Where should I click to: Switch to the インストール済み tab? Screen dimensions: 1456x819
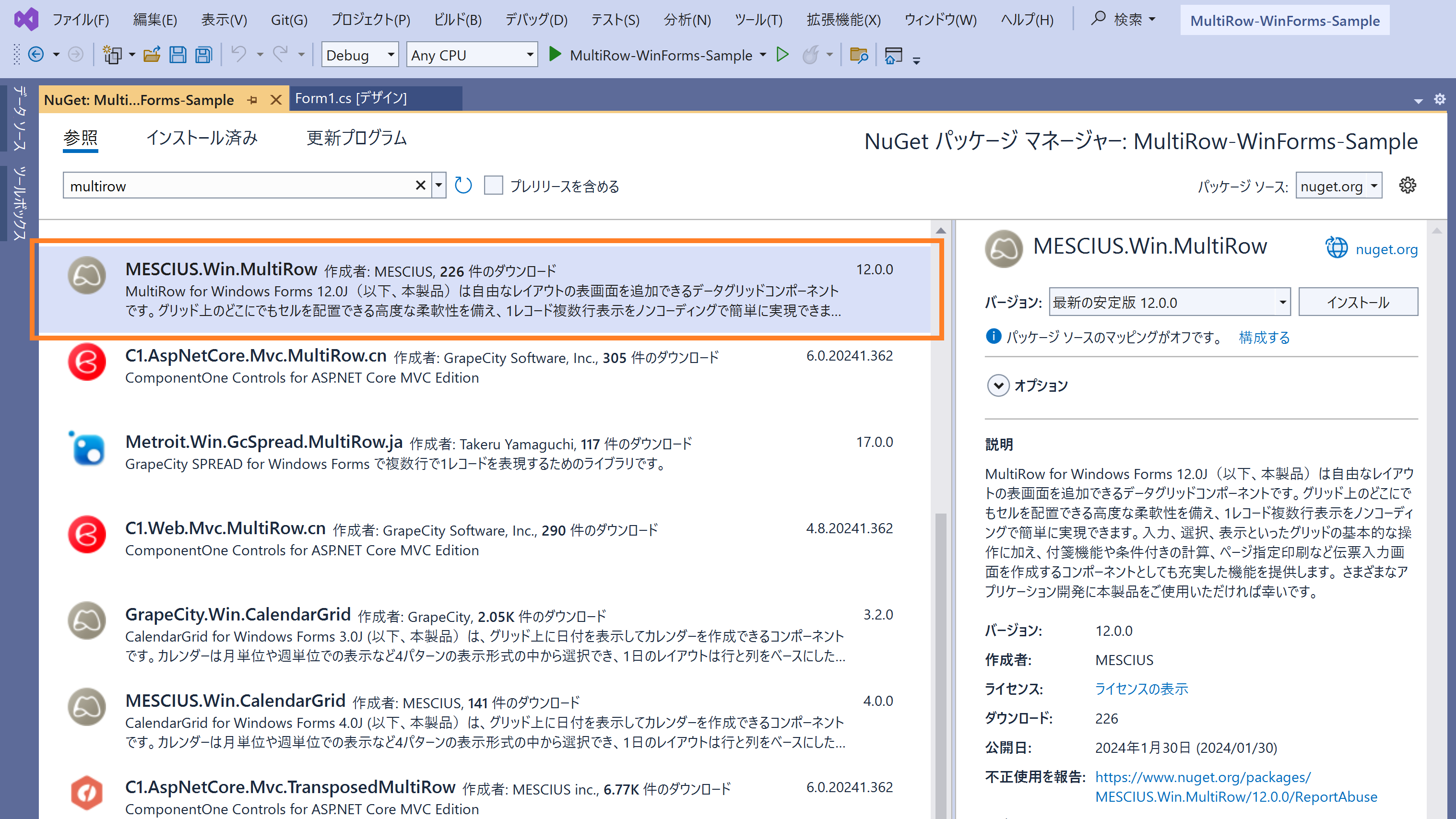click(202, 137)
